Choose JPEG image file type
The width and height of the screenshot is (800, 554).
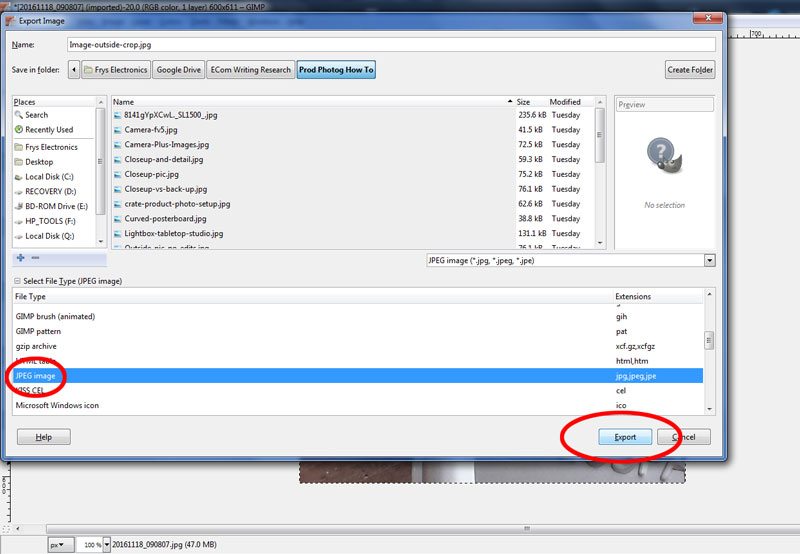tap(358, 376)
